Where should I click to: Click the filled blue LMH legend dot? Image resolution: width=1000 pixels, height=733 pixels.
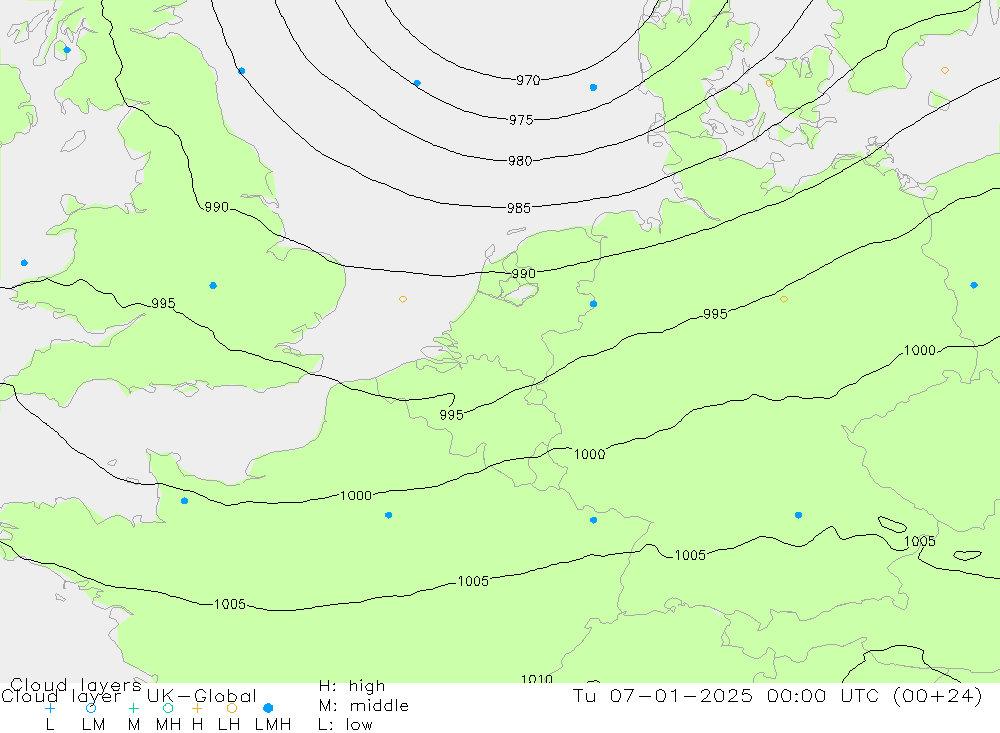(x=268, y=708)
